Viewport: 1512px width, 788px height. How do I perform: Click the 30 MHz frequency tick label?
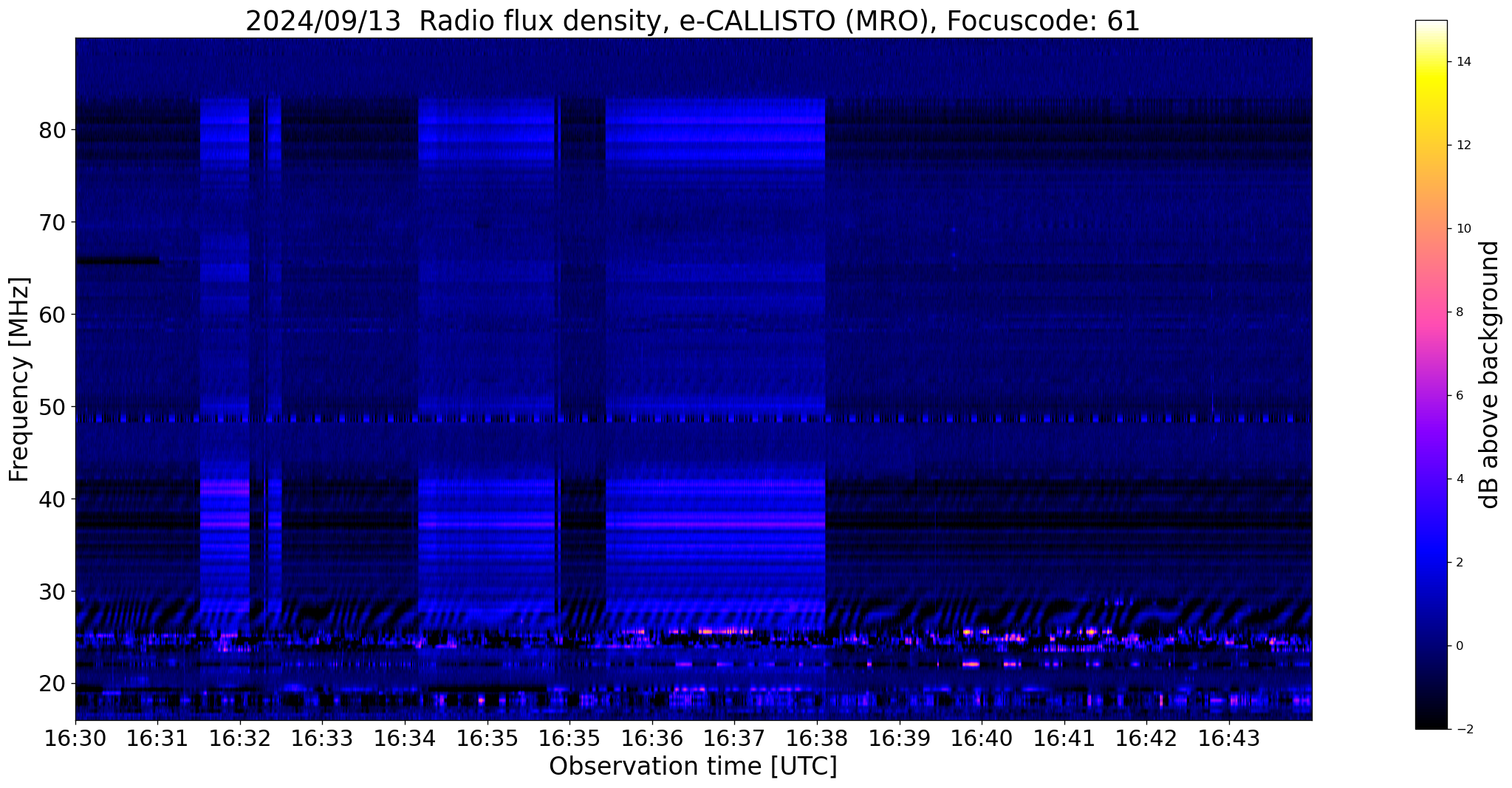point(52,592)
